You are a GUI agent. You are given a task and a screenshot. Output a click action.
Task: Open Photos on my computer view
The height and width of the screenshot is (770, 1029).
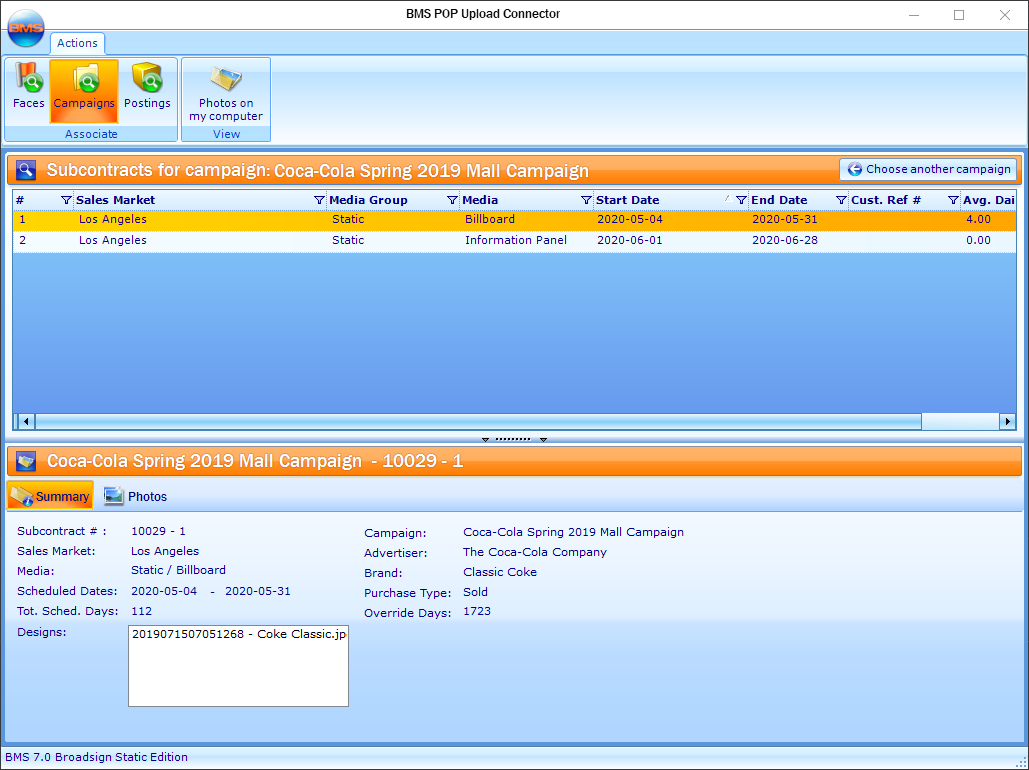pyautogui.click(x=226, y=92)
